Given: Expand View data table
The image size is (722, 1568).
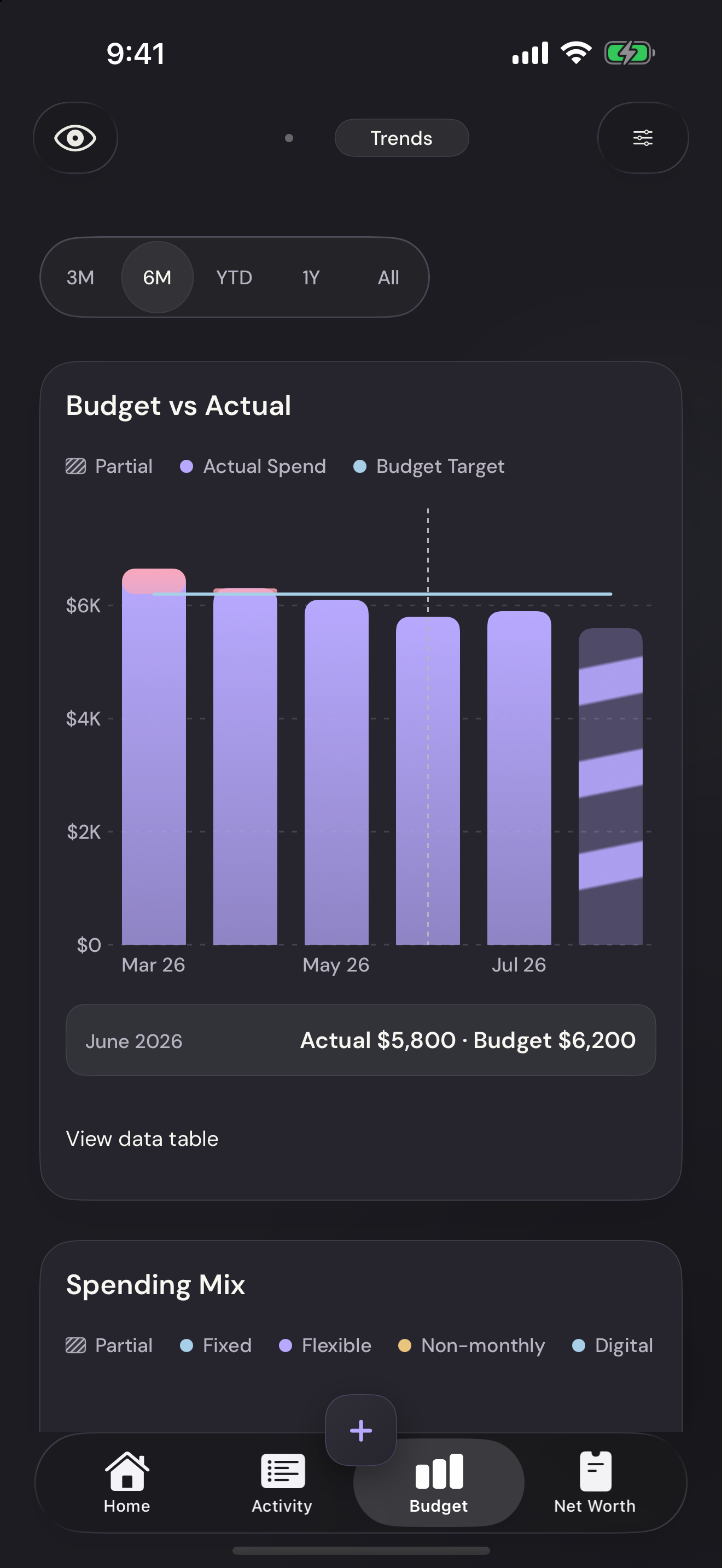Looking at the screenshot, I should (142, 1139).
